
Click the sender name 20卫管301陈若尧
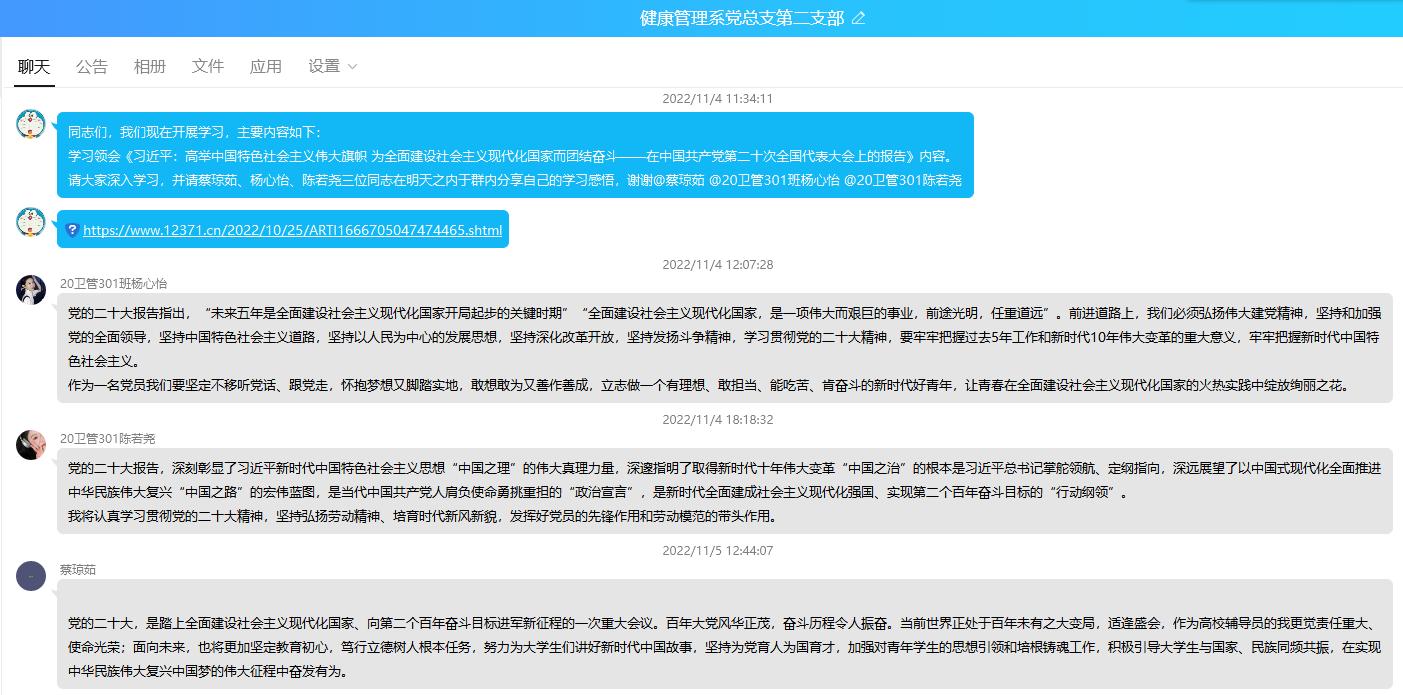[107, 439]
